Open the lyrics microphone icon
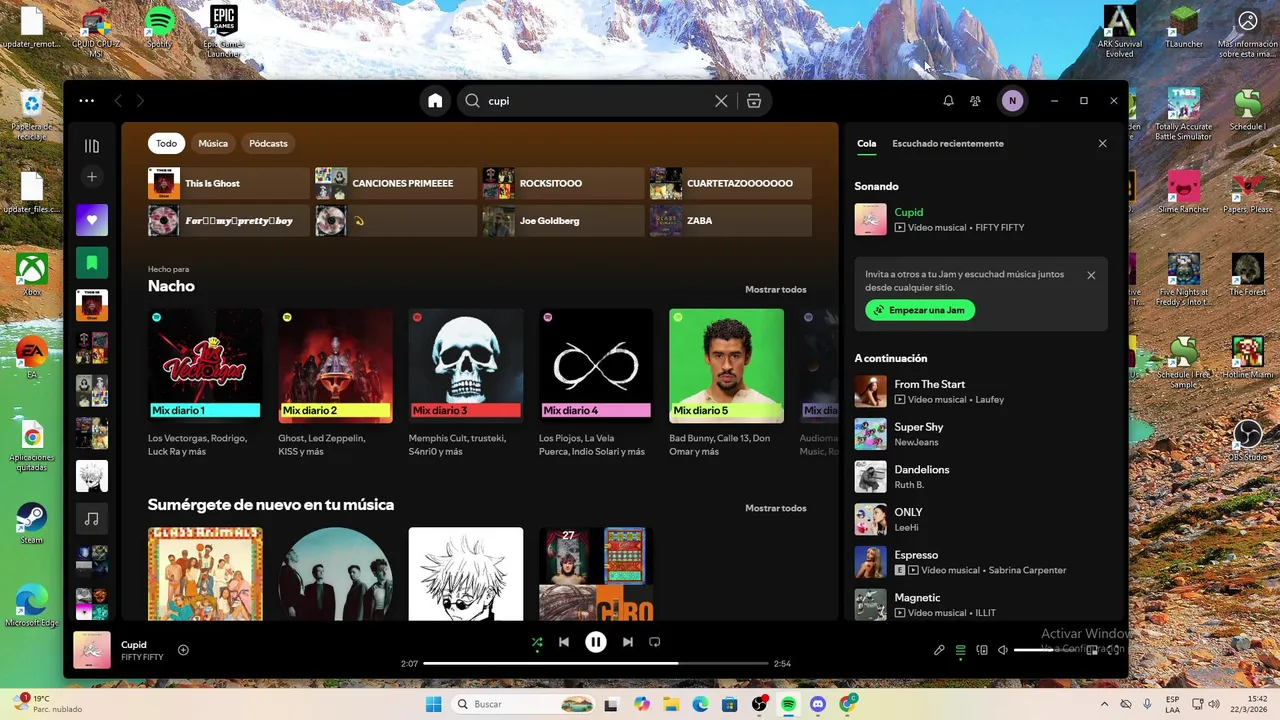 939,650
